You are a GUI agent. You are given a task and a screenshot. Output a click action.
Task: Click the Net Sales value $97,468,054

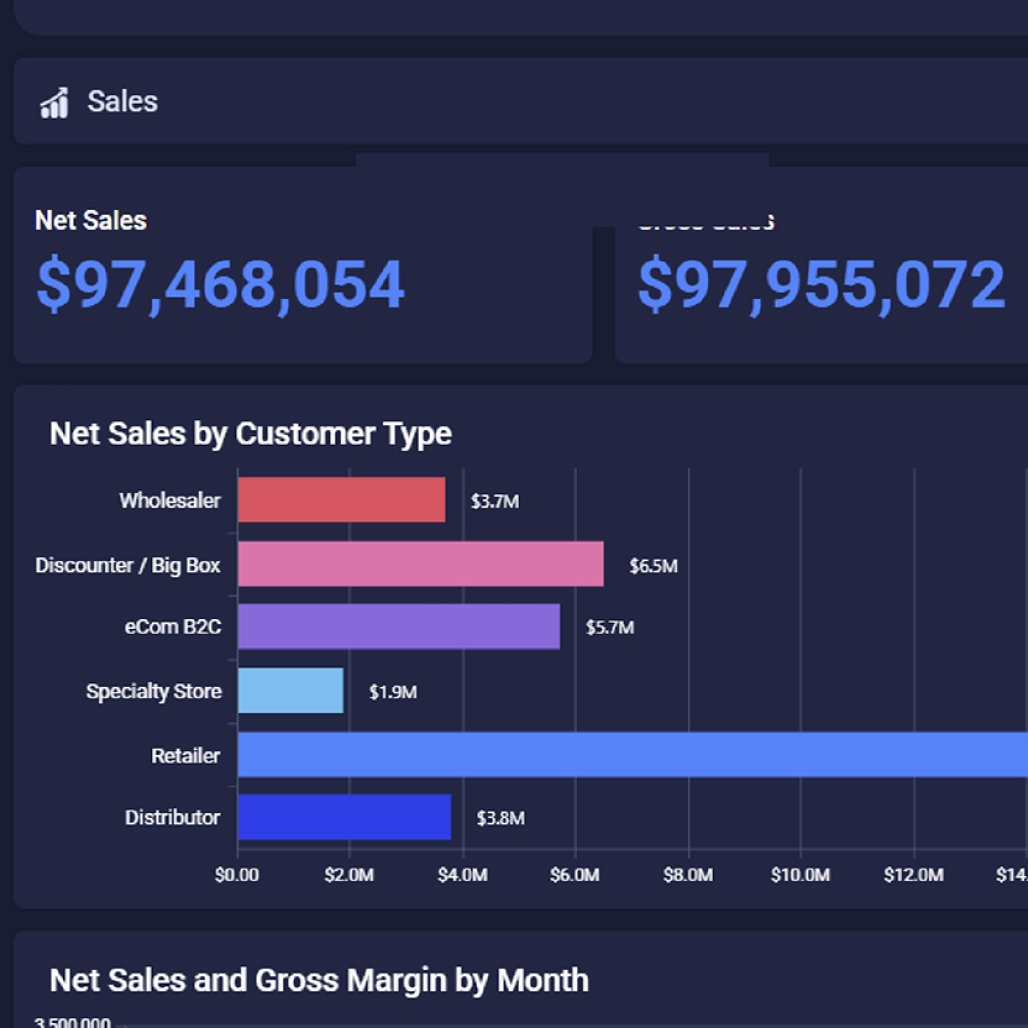tap(220, 284)
